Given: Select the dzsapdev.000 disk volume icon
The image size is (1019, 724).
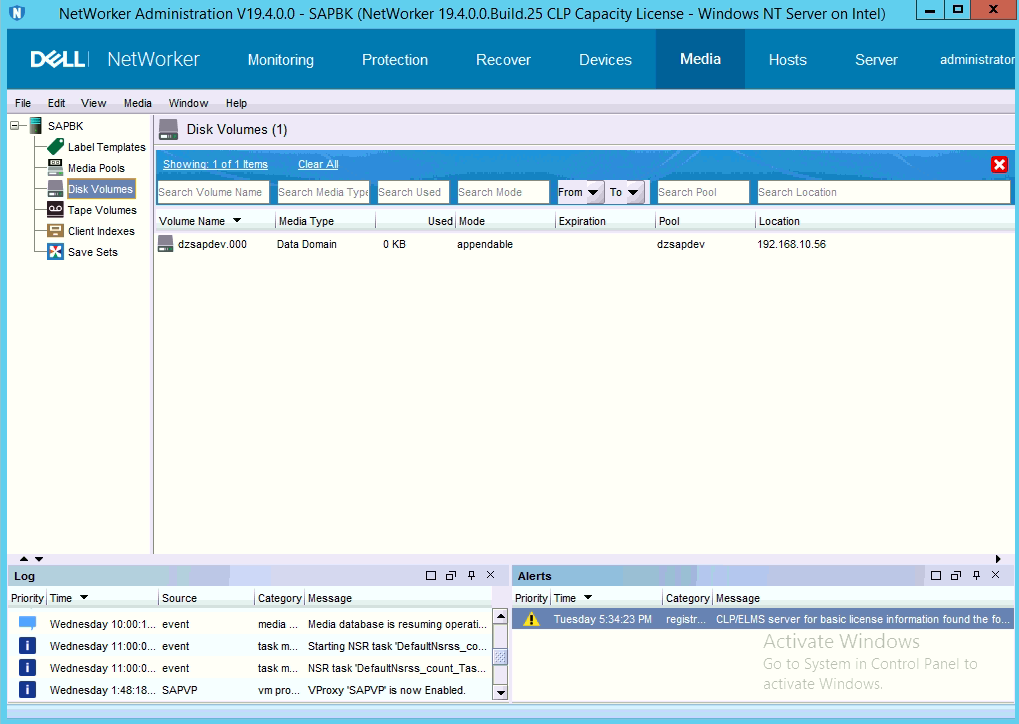Looking at the screenshot, I should tap(166, 244).
